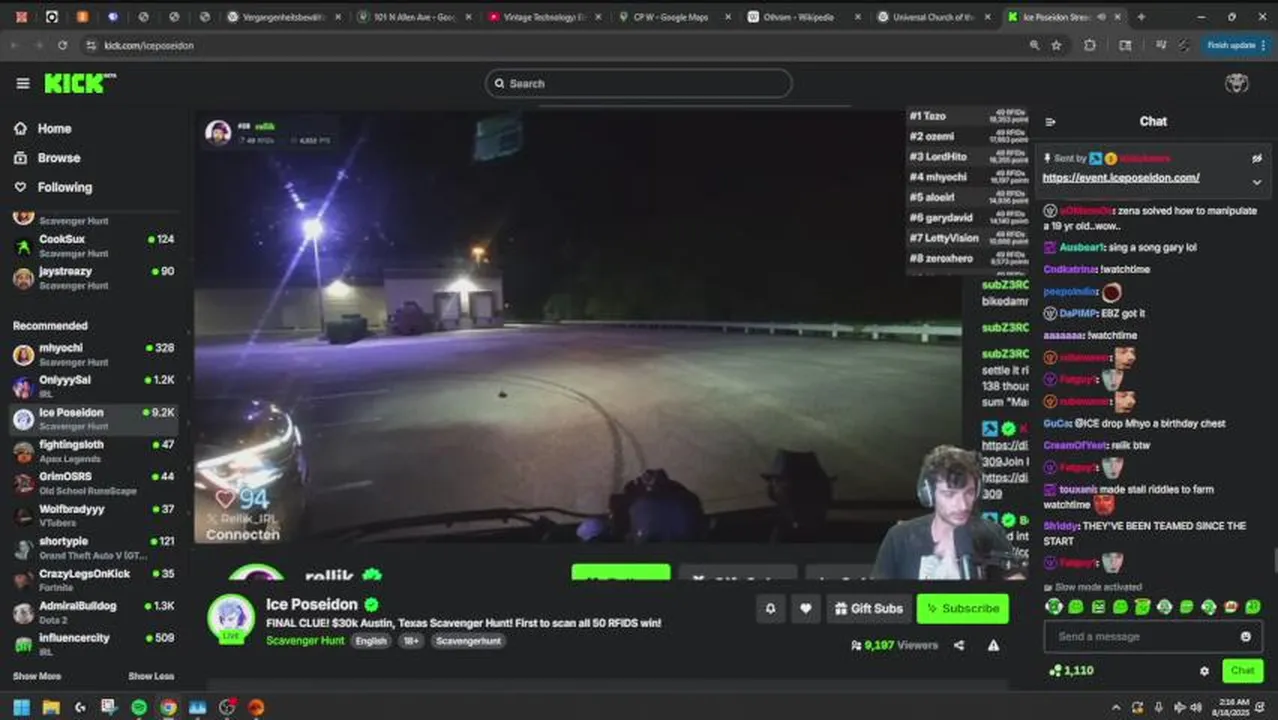The height and width of the screenshot is (720, 1278).
Task: Open fightingsloth recommended channel
Action: [x=94, y=451]
